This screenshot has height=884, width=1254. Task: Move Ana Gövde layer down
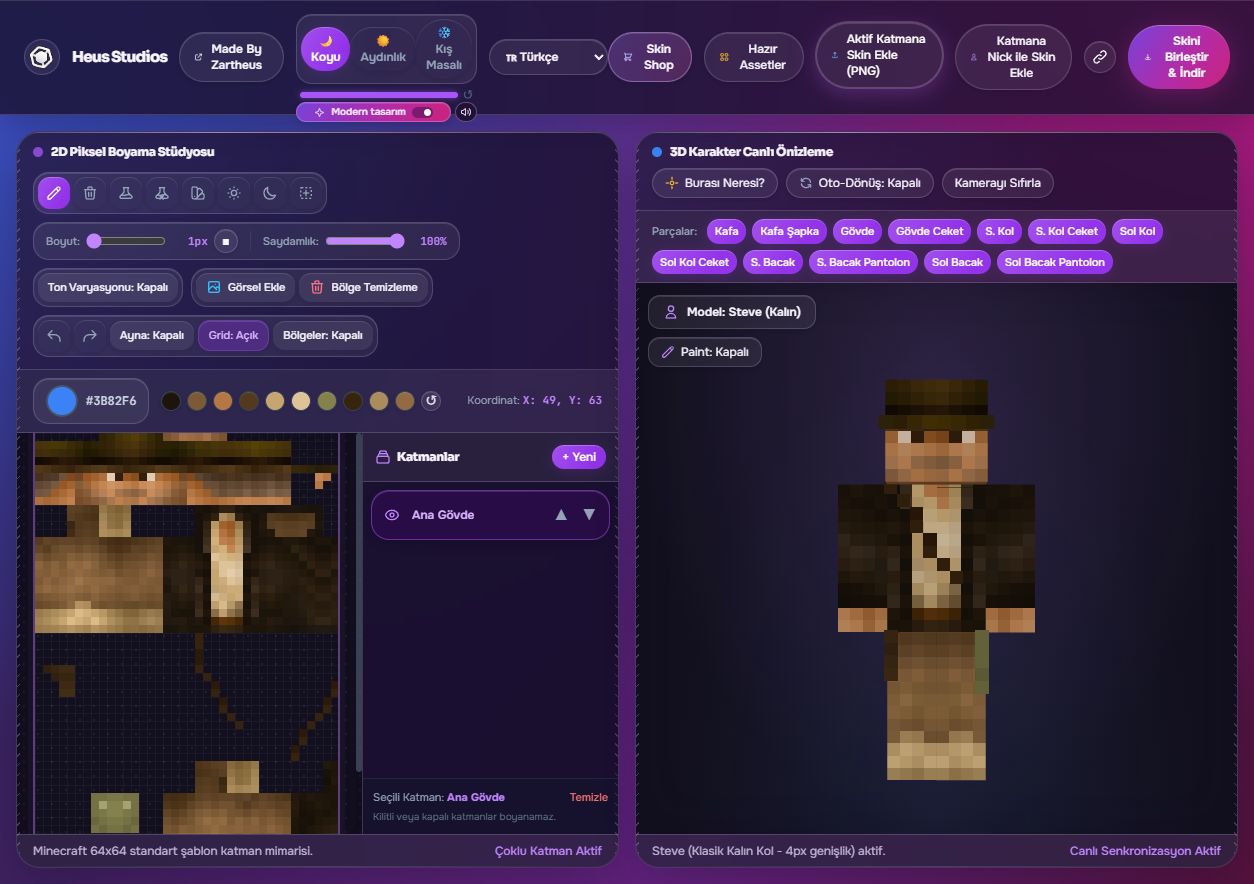coord(589,515)
